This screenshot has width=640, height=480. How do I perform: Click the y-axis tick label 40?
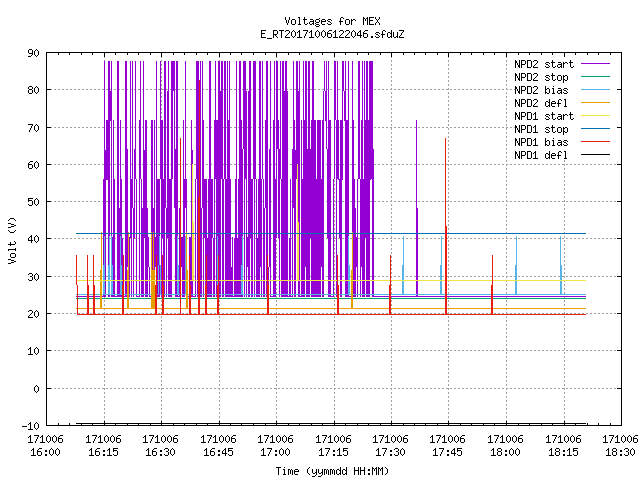pos(33,239)
